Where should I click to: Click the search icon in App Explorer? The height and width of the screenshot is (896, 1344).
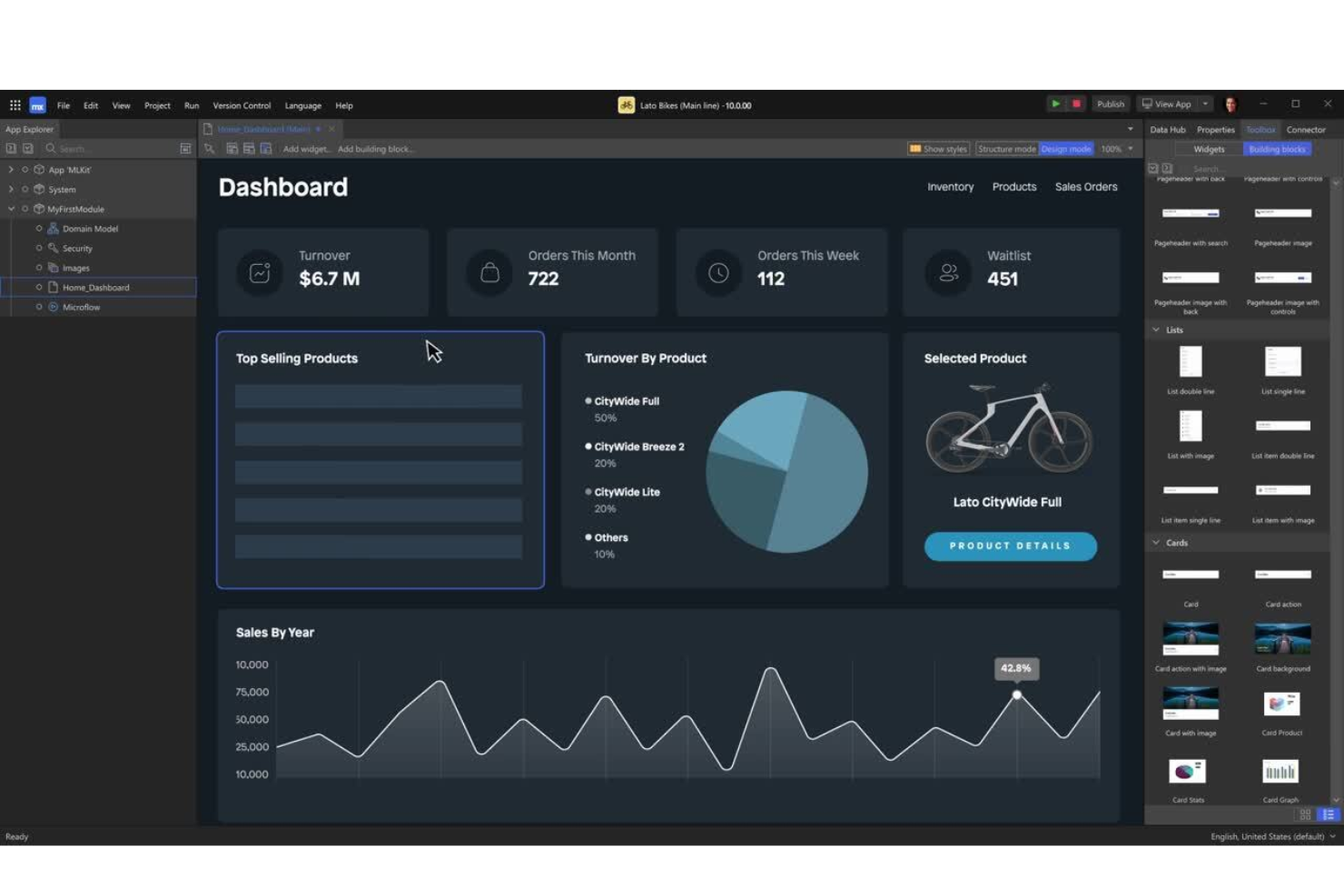point(51,148)
